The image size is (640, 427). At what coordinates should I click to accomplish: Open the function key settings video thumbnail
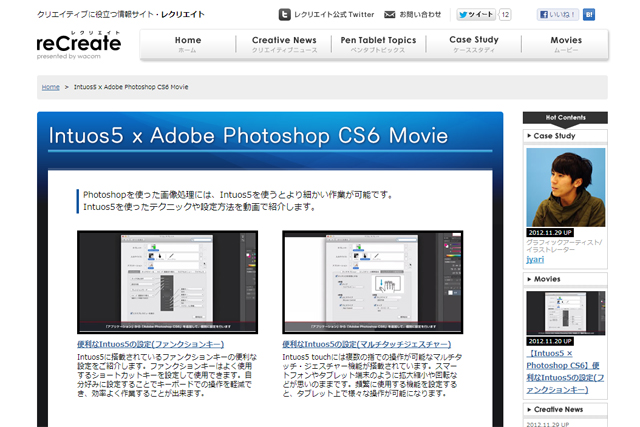tap(167, 282)
